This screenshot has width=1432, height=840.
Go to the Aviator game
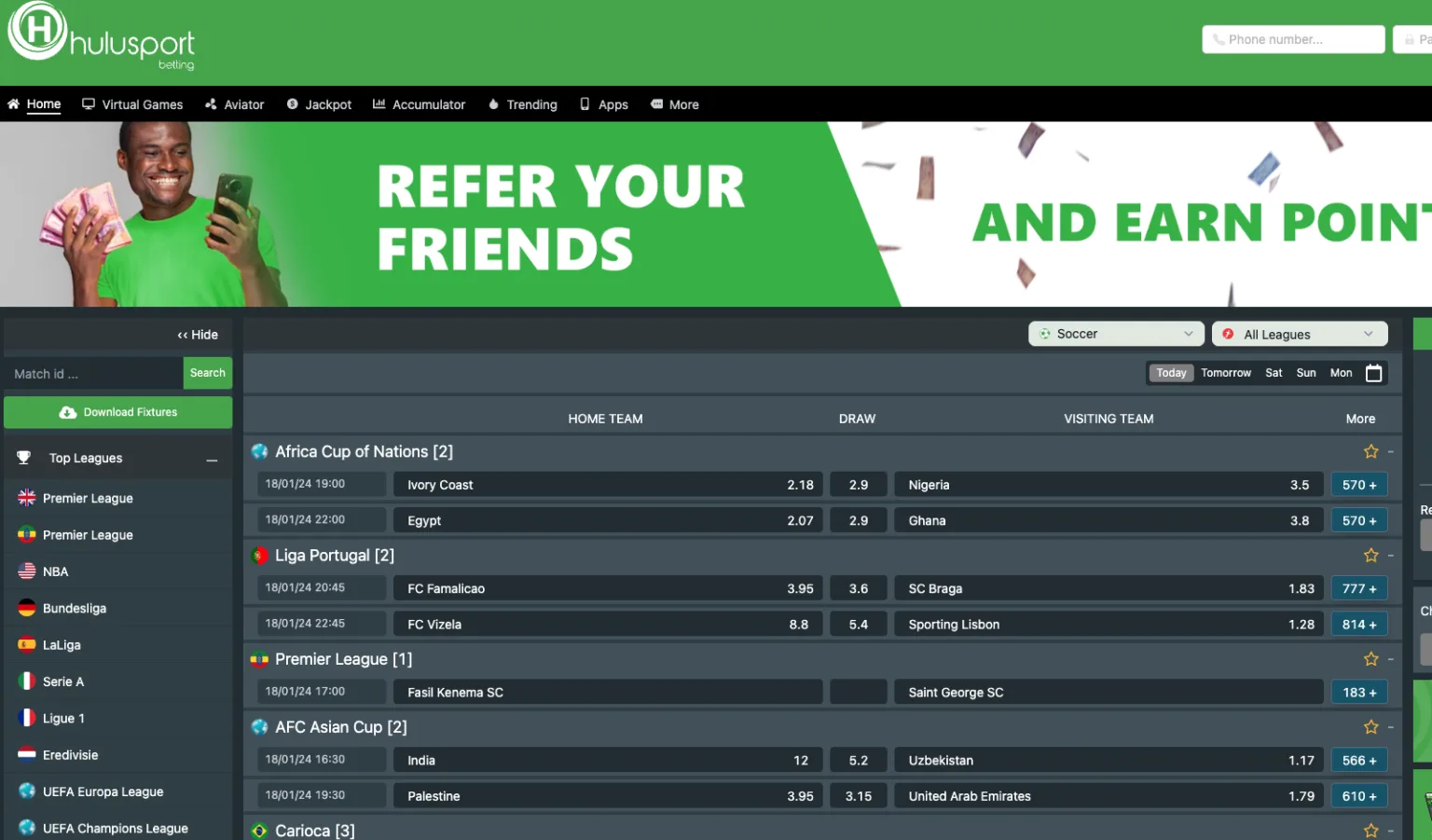pyautogui.click(x=235, y=104)
